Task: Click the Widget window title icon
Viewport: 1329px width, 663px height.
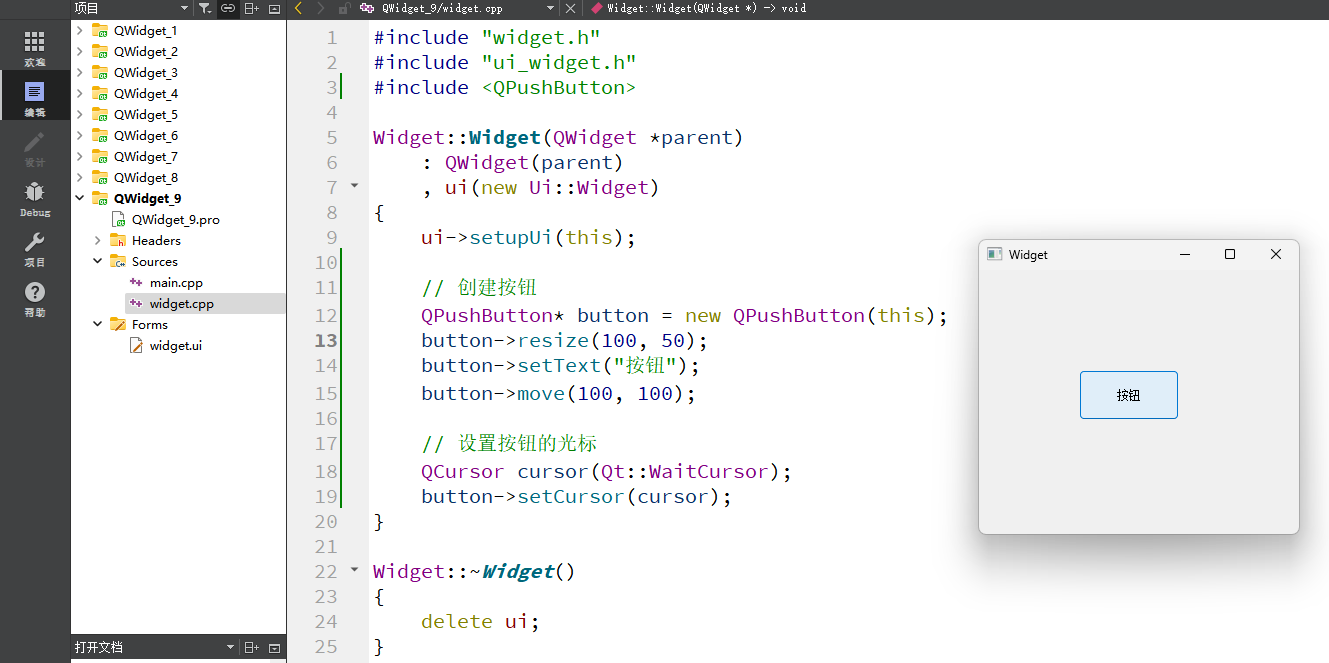Action: 994,254
